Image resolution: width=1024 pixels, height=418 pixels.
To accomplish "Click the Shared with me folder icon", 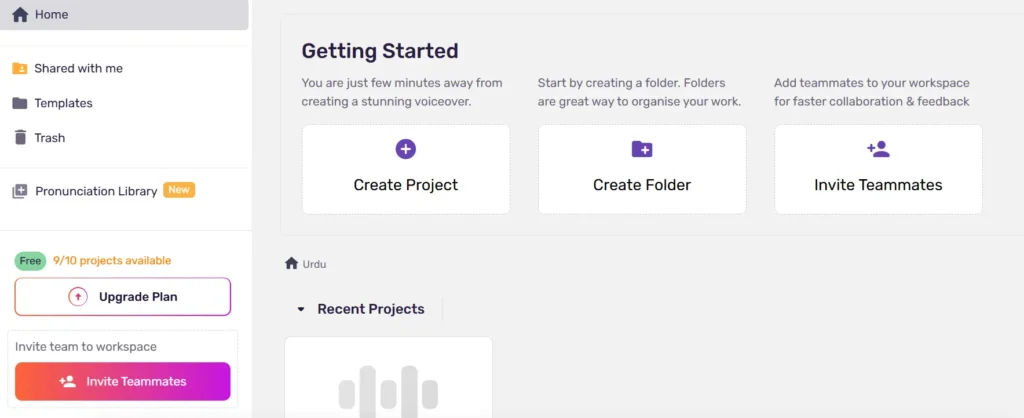I will pyautogui.click(x=20, y=69).
